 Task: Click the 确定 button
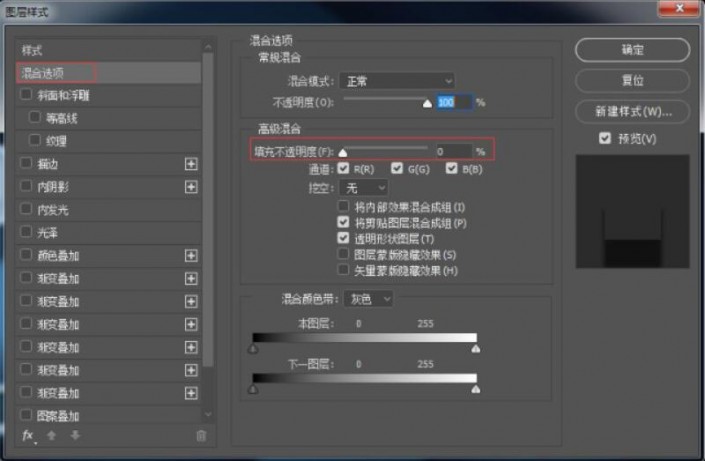[x=632, y=50]
